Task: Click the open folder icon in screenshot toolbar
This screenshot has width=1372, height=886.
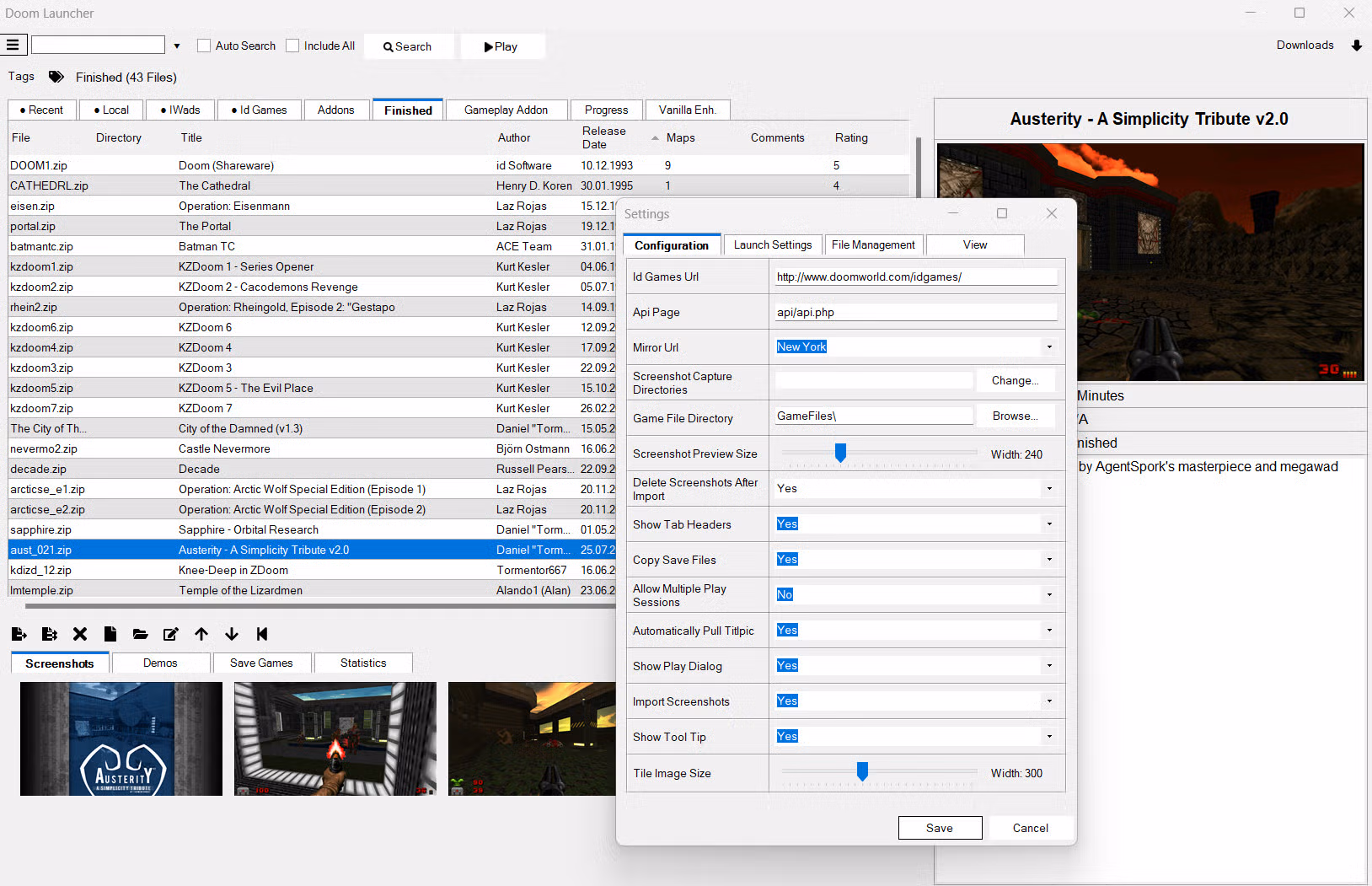Action: [141, 634]
